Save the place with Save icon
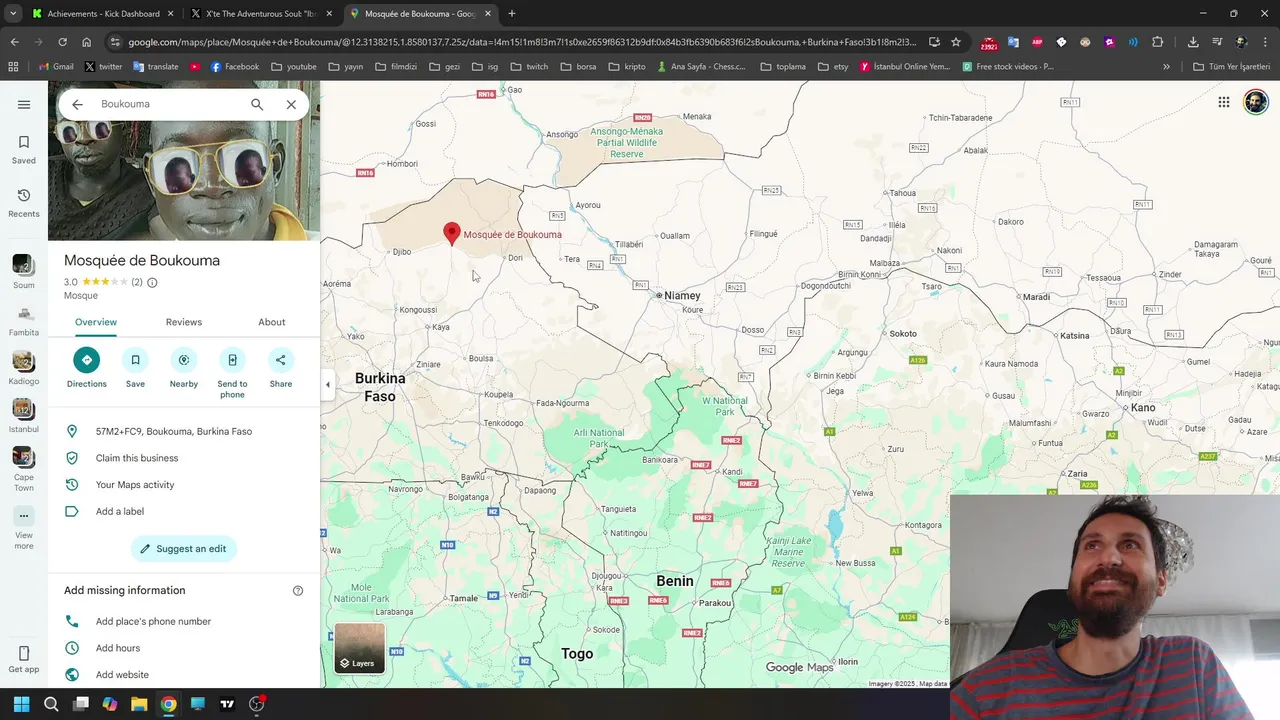The image size is (1280, 720). [x=135, y=367]
